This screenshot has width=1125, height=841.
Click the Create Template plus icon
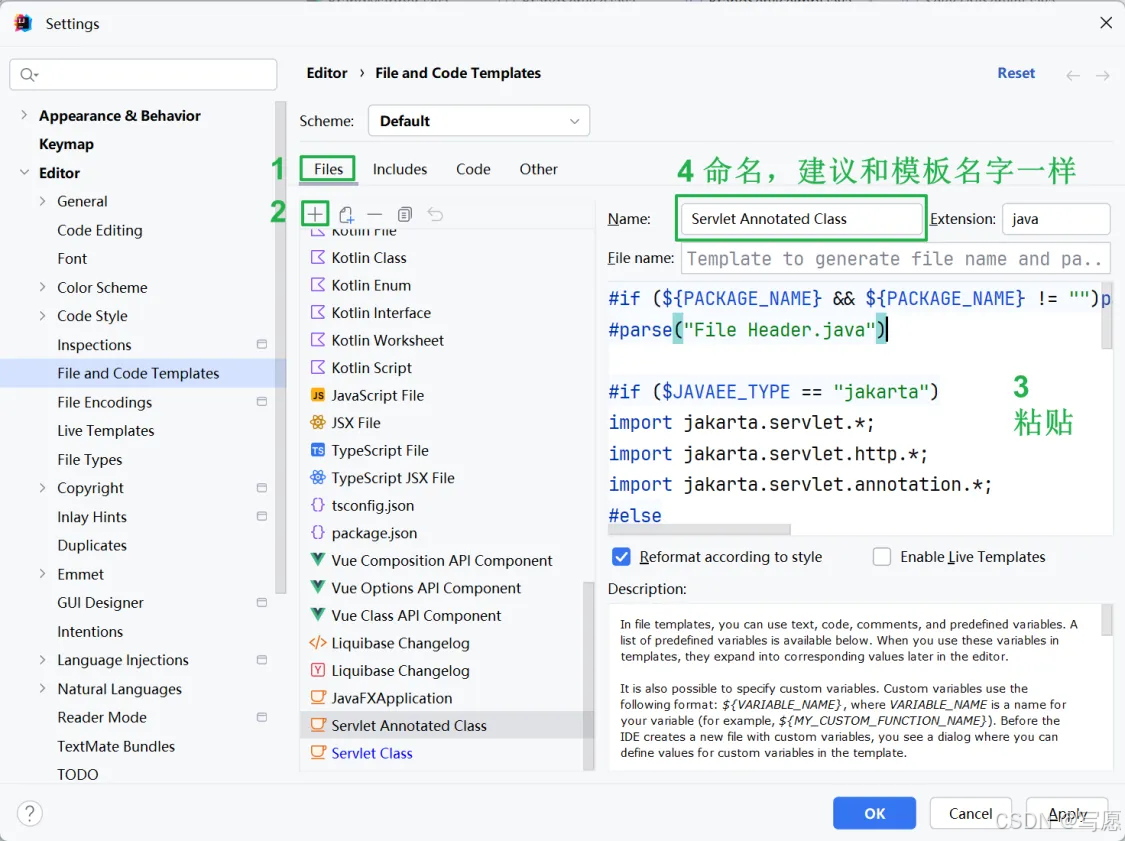point(315,214)
